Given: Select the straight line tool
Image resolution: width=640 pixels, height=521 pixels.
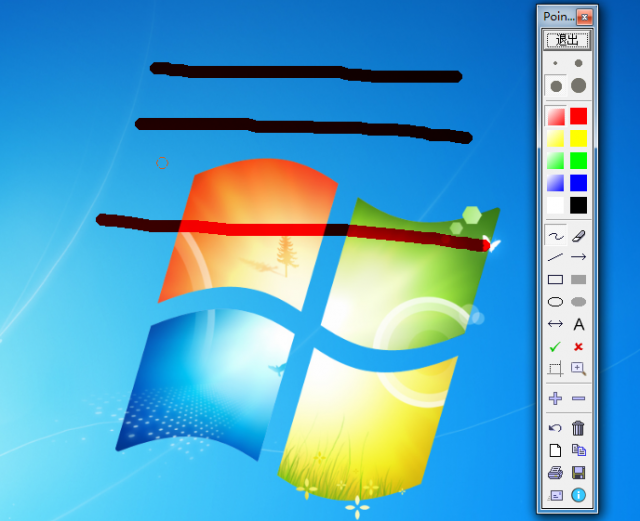Looking at the screenshot, I should tap(555, 257).
